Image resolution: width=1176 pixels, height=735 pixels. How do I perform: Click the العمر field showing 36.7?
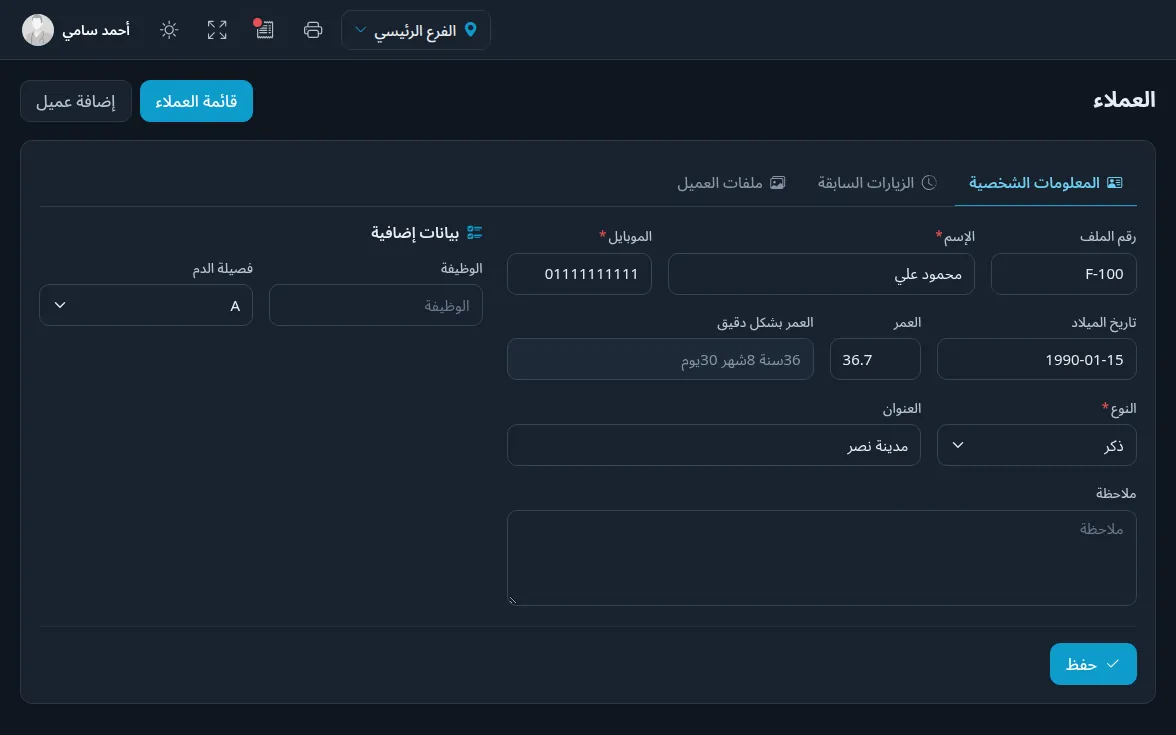point(875,359)
